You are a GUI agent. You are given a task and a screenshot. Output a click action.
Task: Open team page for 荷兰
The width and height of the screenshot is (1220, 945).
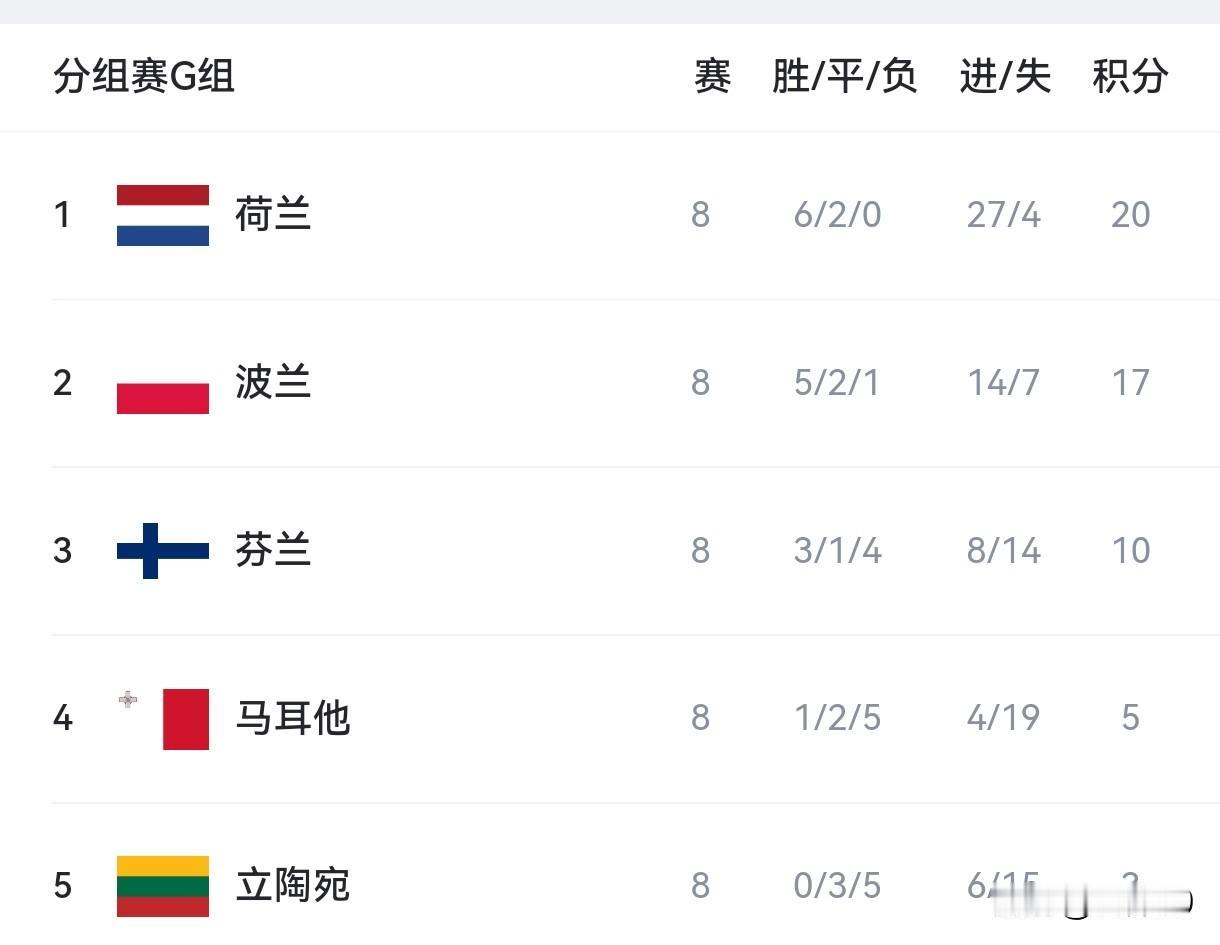[x=273, y=215]
